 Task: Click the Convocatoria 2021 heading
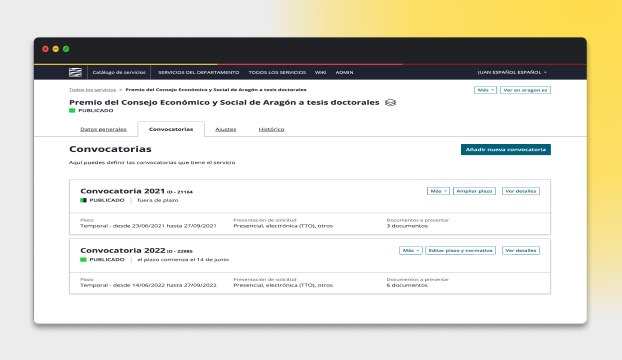pos(122,191)
